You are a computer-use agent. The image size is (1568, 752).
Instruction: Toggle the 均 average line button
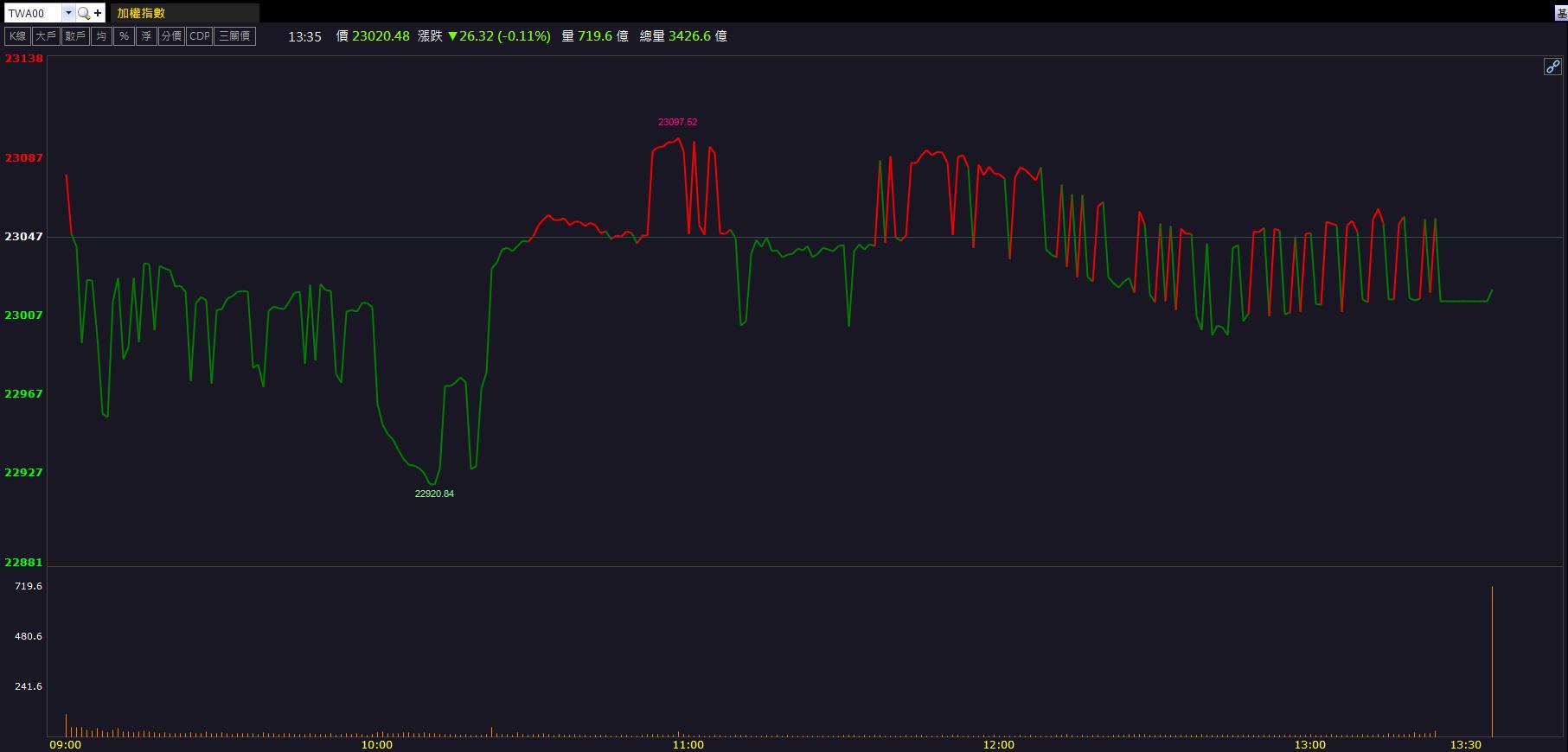pos(101,36)
